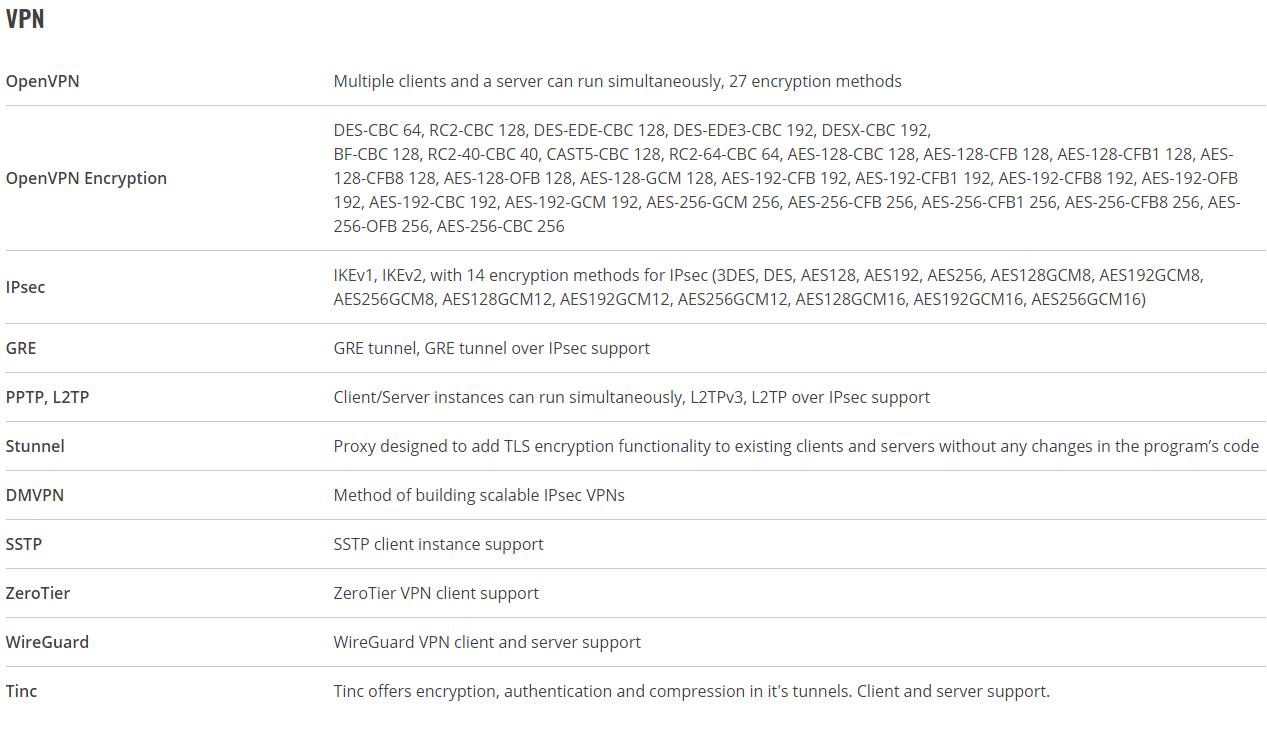Click 'L2TP over IPsec support' description
The width and height of the screenshot is (1267, 732).
(840, 397)
